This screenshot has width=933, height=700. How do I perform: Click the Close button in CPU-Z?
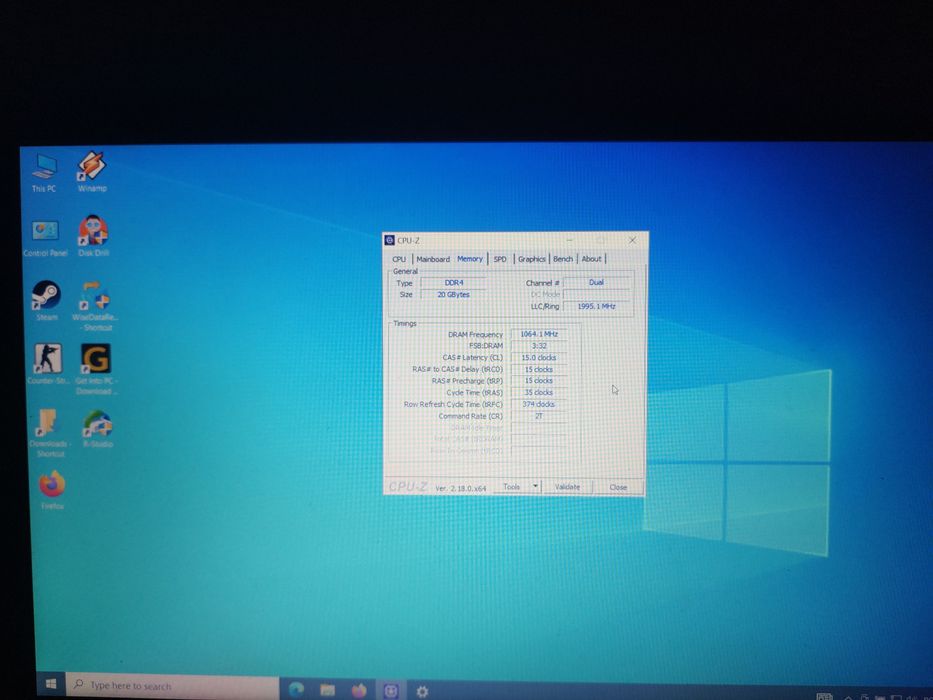[x=618, y=488]
